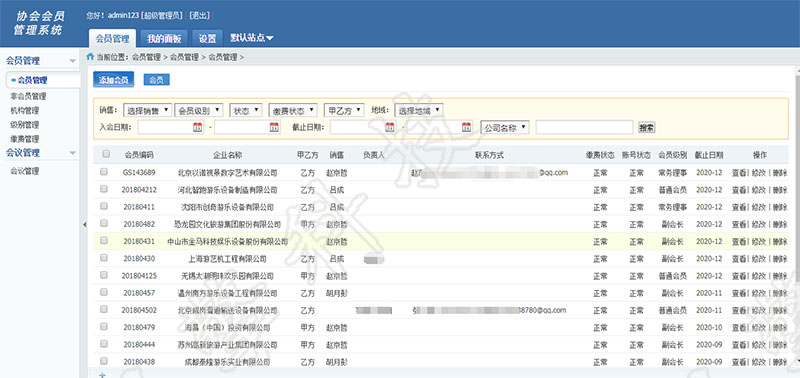This screenshot has height=378, width=800.
Task: Click company name 温州南方游乐设备工程有限公司
Action: point(228,293)
